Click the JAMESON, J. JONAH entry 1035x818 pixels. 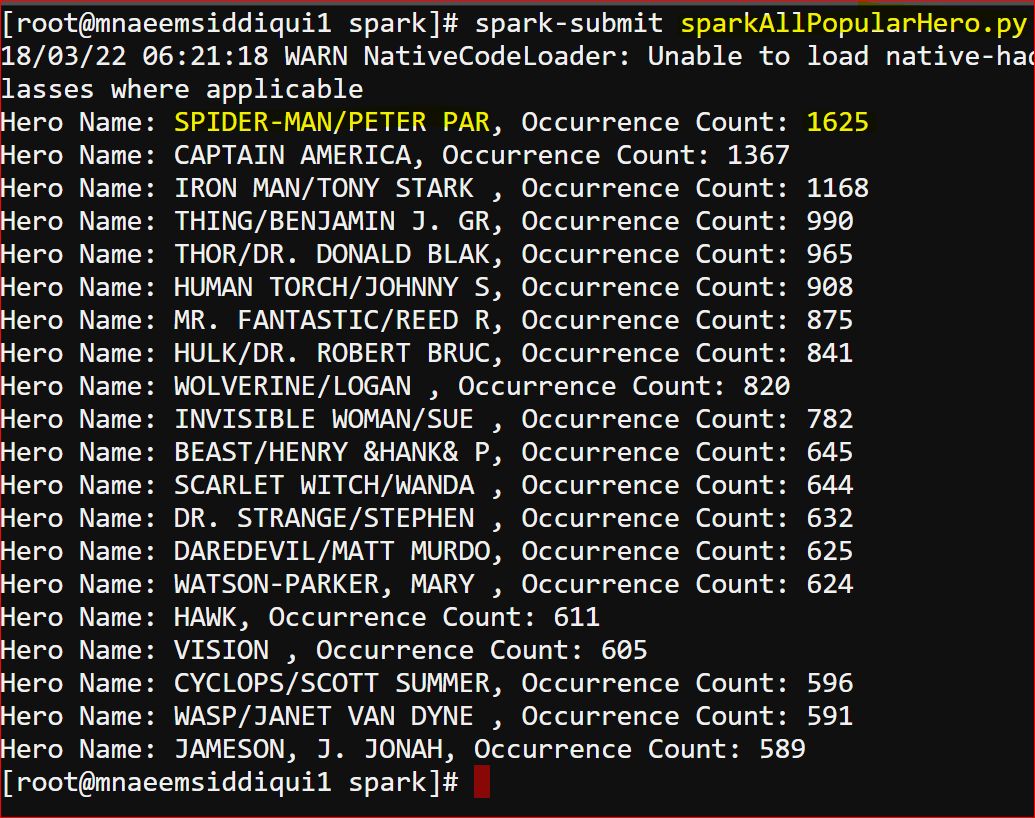[x=308, y=749]
